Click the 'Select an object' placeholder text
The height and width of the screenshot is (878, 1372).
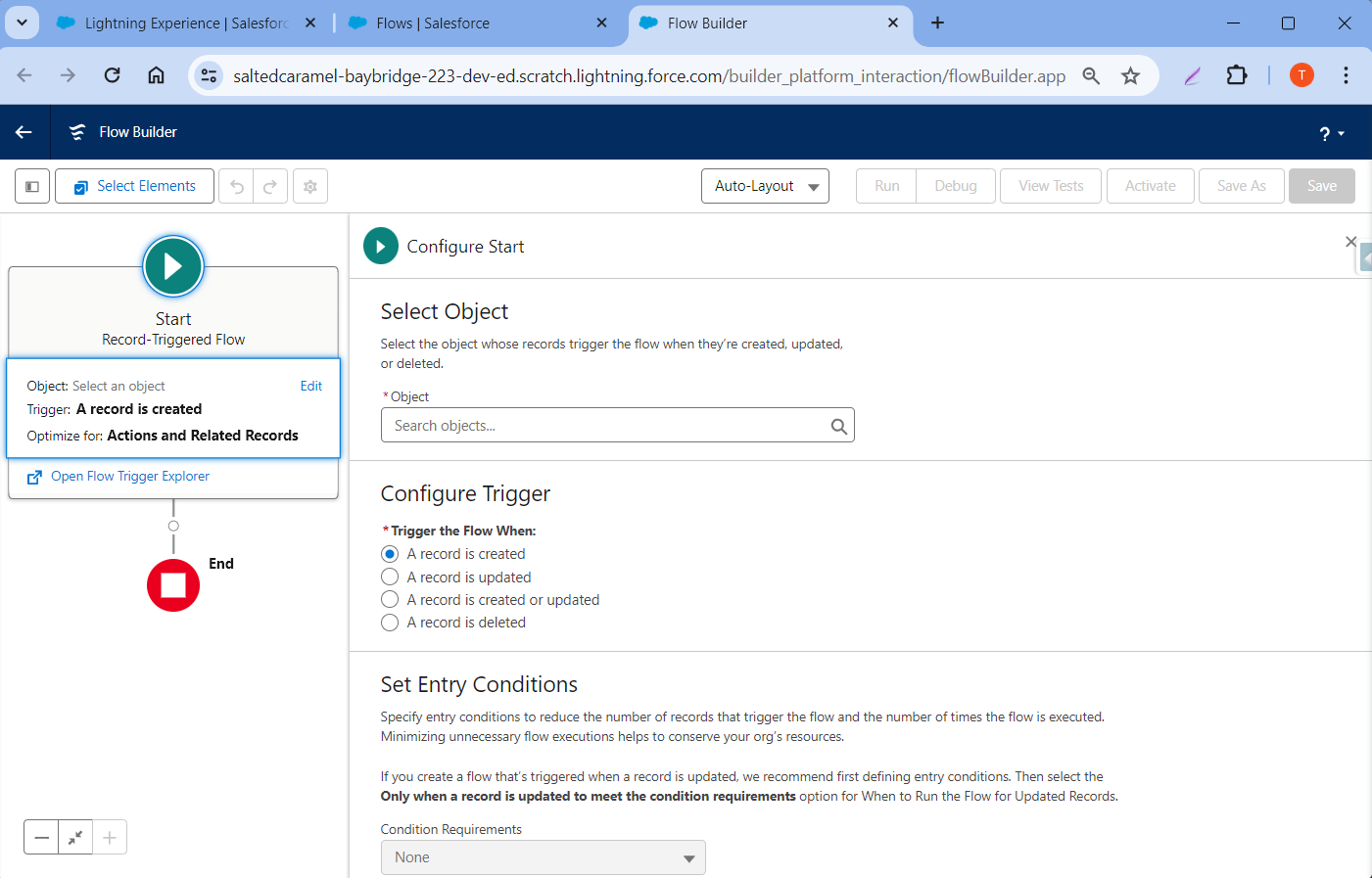coord(118,387)
